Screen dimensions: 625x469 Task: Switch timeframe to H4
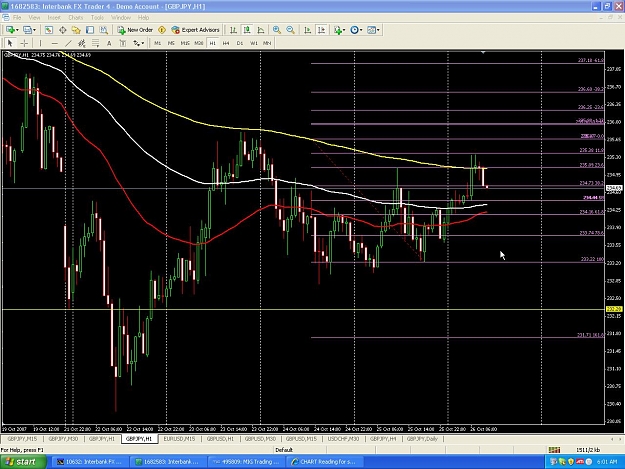pos(226,43)
